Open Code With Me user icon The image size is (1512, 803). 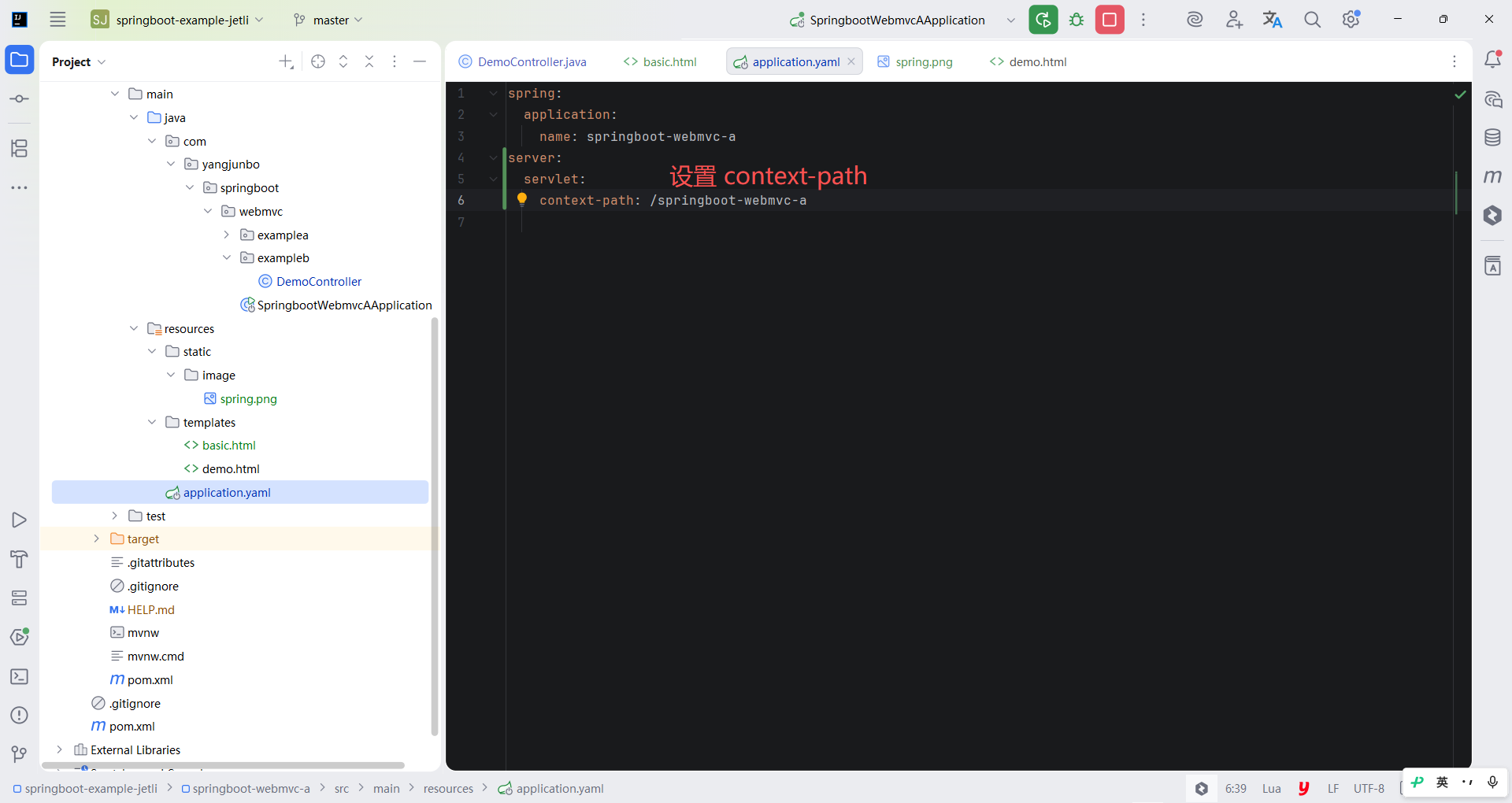(x=1234, y=20)
